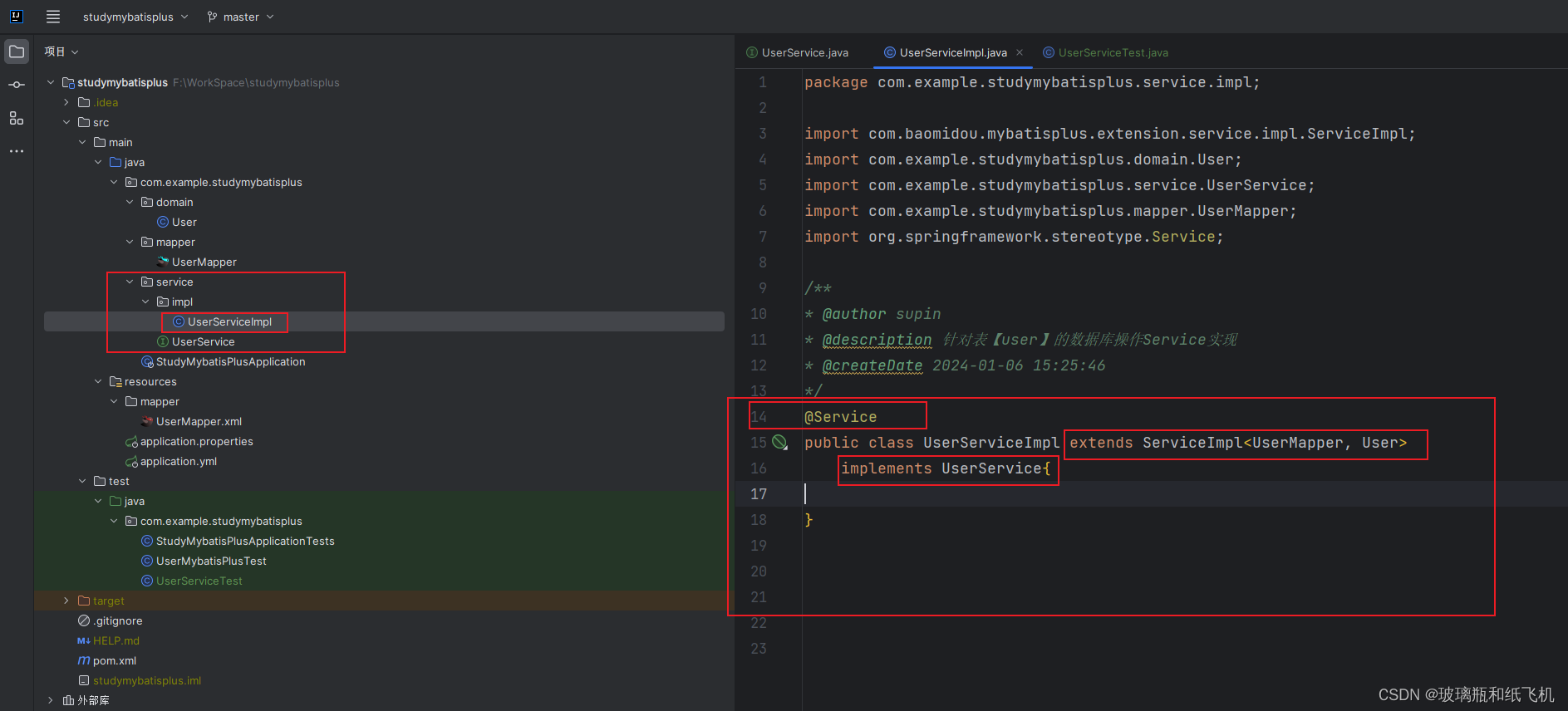Select UserMapper.xml in resources mapper
The width and height of the screenshot is (1568, 711).
click(x=199, y=421)
